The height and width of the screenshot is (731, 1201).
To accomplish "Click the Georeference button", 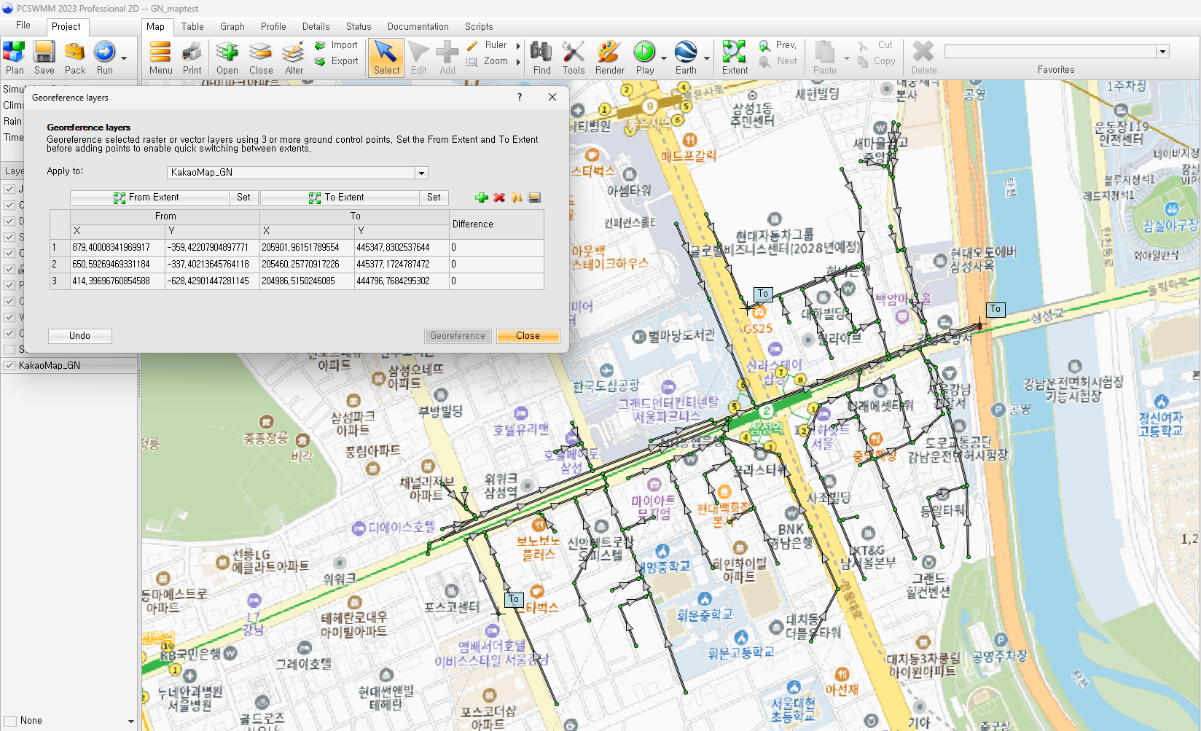I will 457,336.
